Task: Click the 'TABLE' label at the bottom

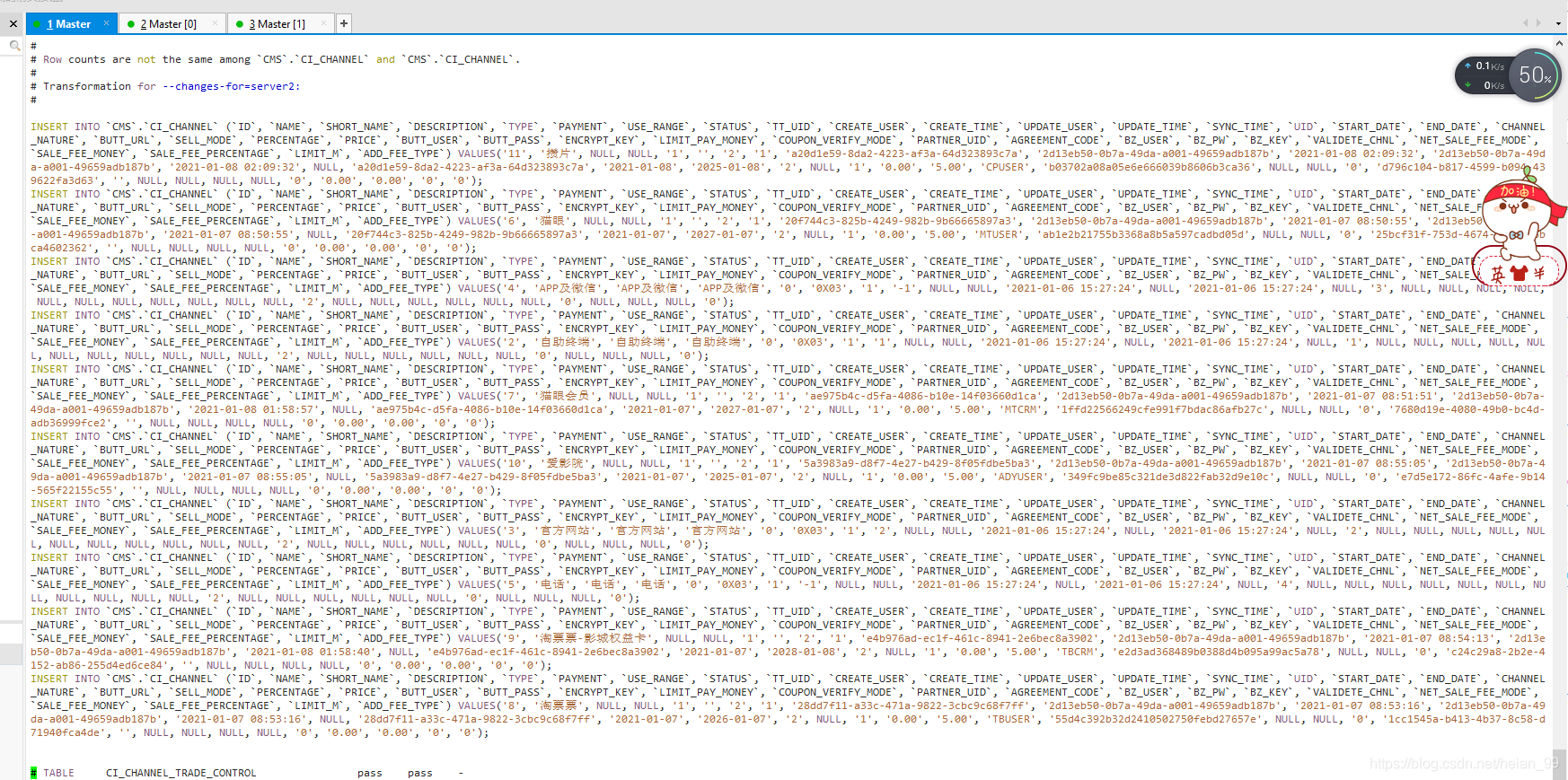Action: click(x=58, y=773)
